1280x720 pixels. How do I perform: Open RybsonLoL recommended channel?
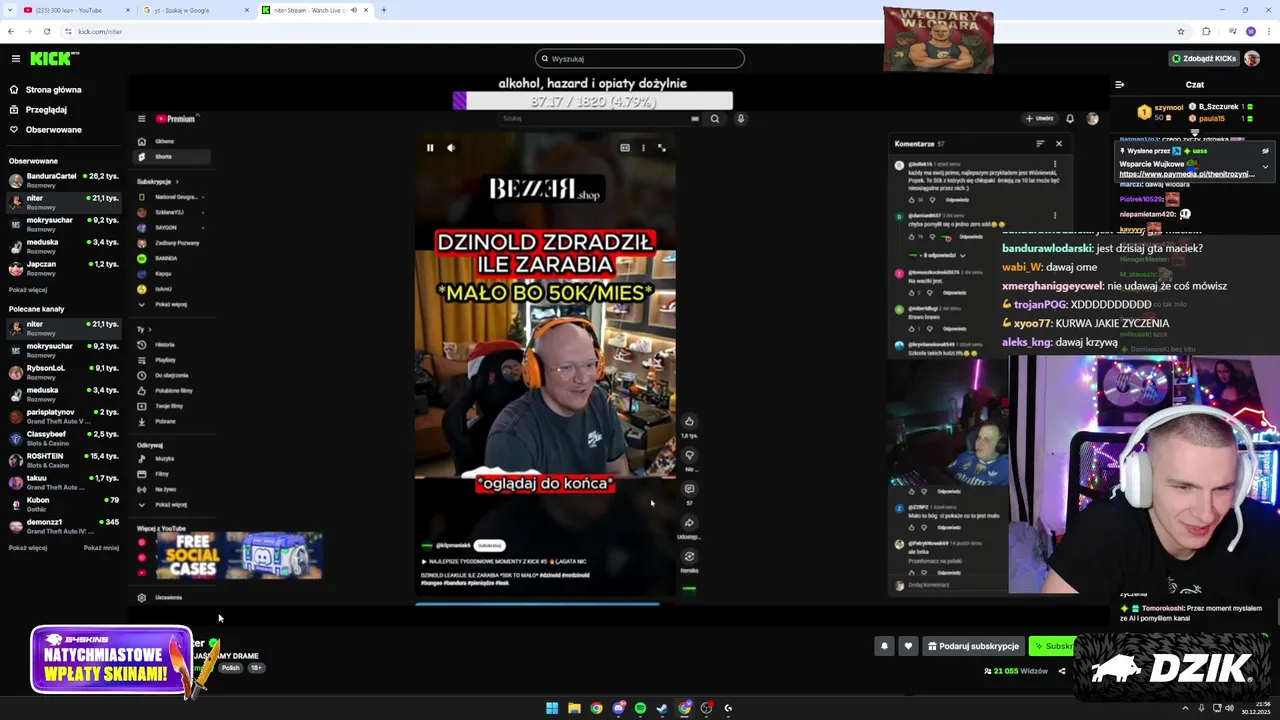[64, 372]
